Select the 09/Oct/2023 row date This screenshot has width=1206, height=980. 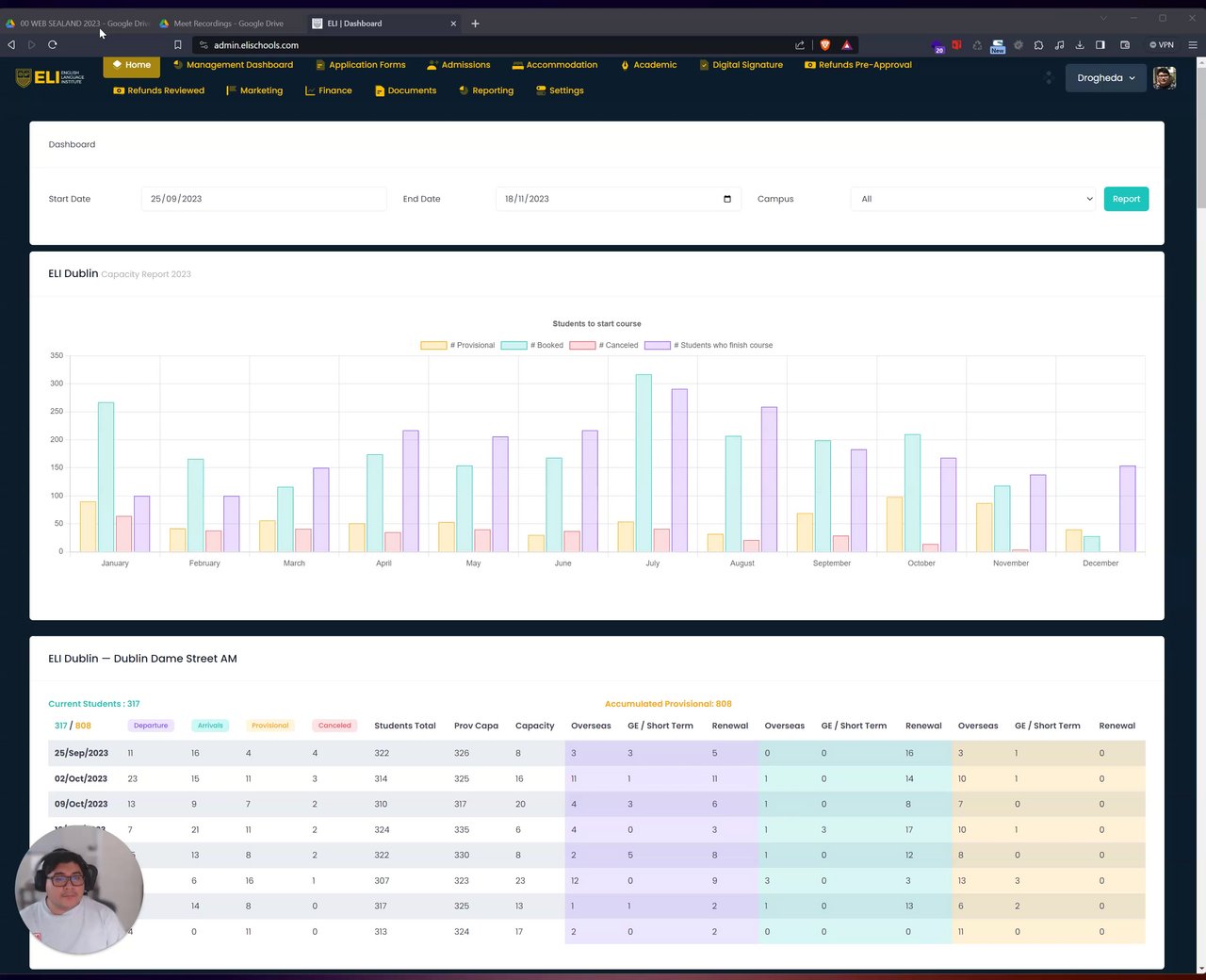[x=81, y=804]
